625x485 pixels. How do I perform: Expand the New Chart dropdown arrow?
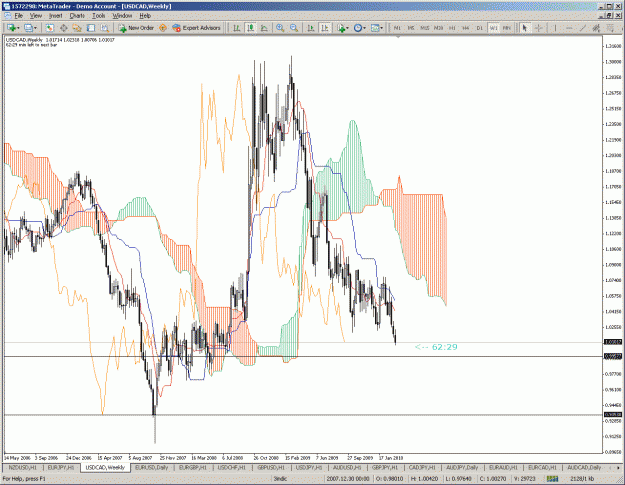tap(18, 28)
